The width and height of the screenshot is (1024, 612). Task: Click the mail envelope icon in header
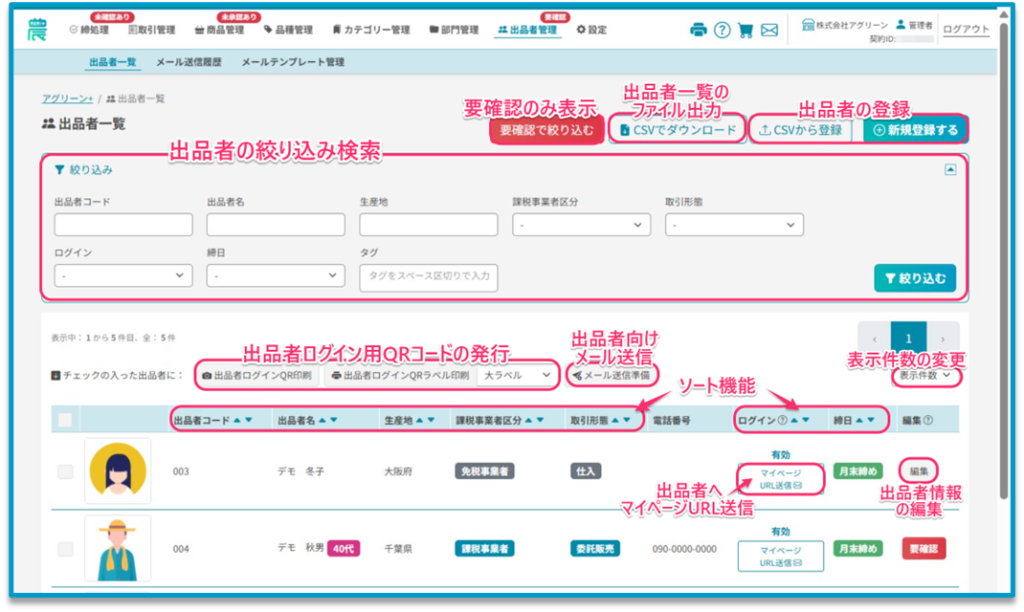point(769,30)
